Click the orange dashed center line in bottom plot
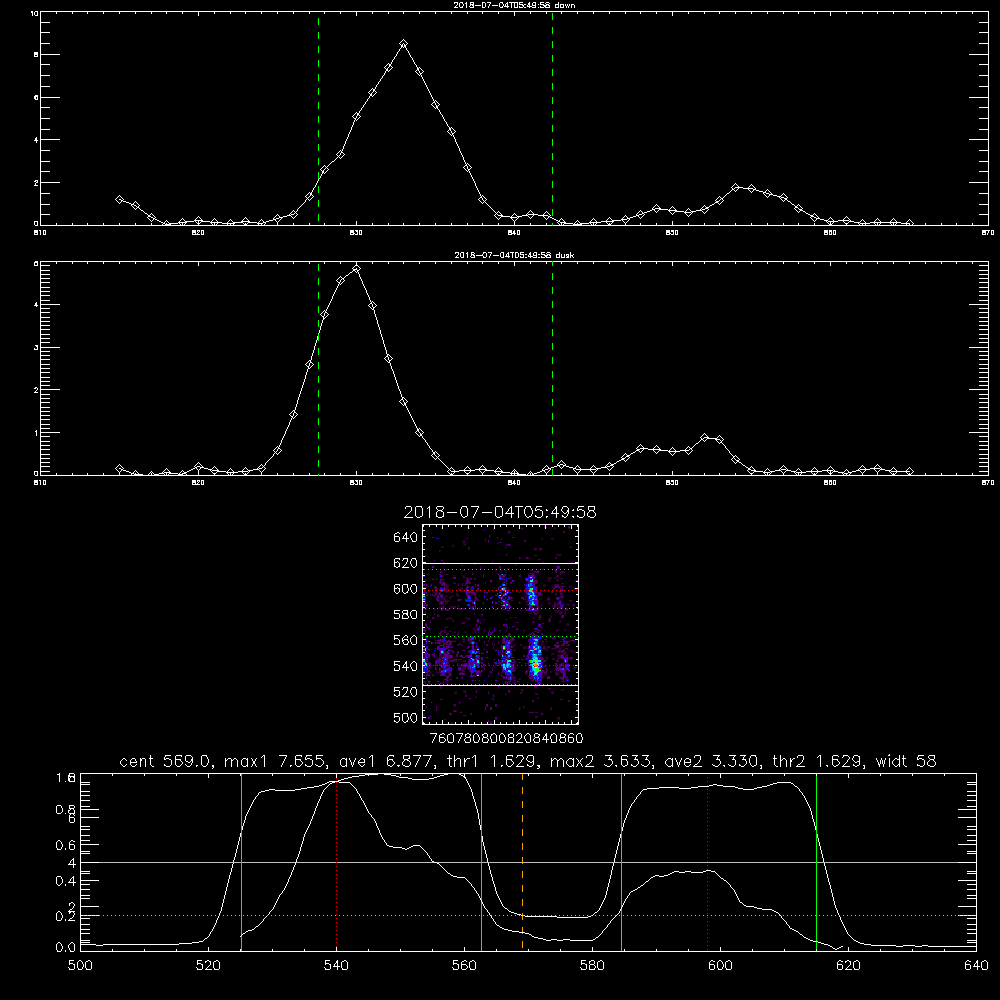 coord(522,861)
